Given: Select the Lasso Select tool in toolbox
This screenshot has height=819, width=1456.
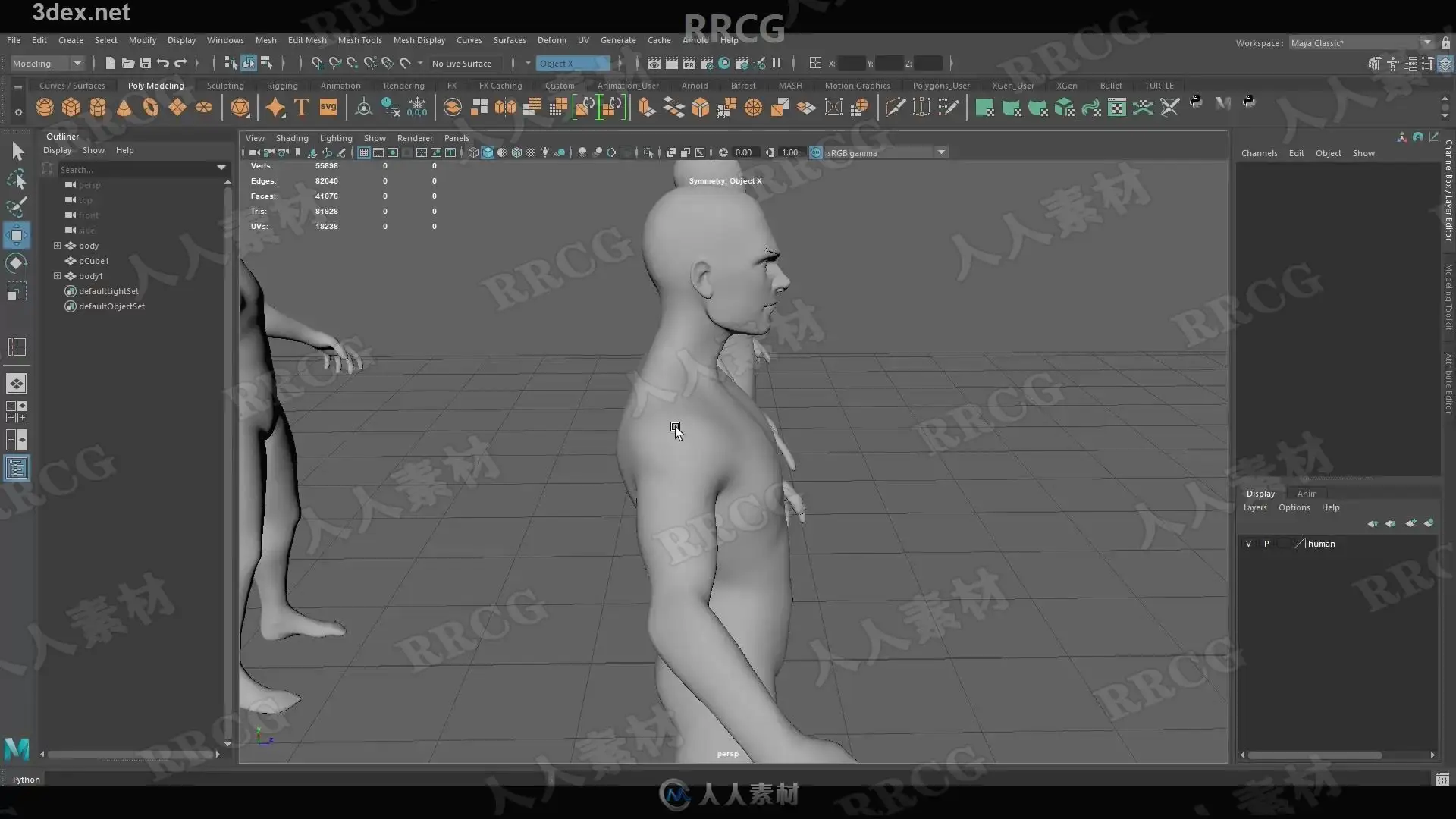Looking at the screenshot, I should point(17,180).
